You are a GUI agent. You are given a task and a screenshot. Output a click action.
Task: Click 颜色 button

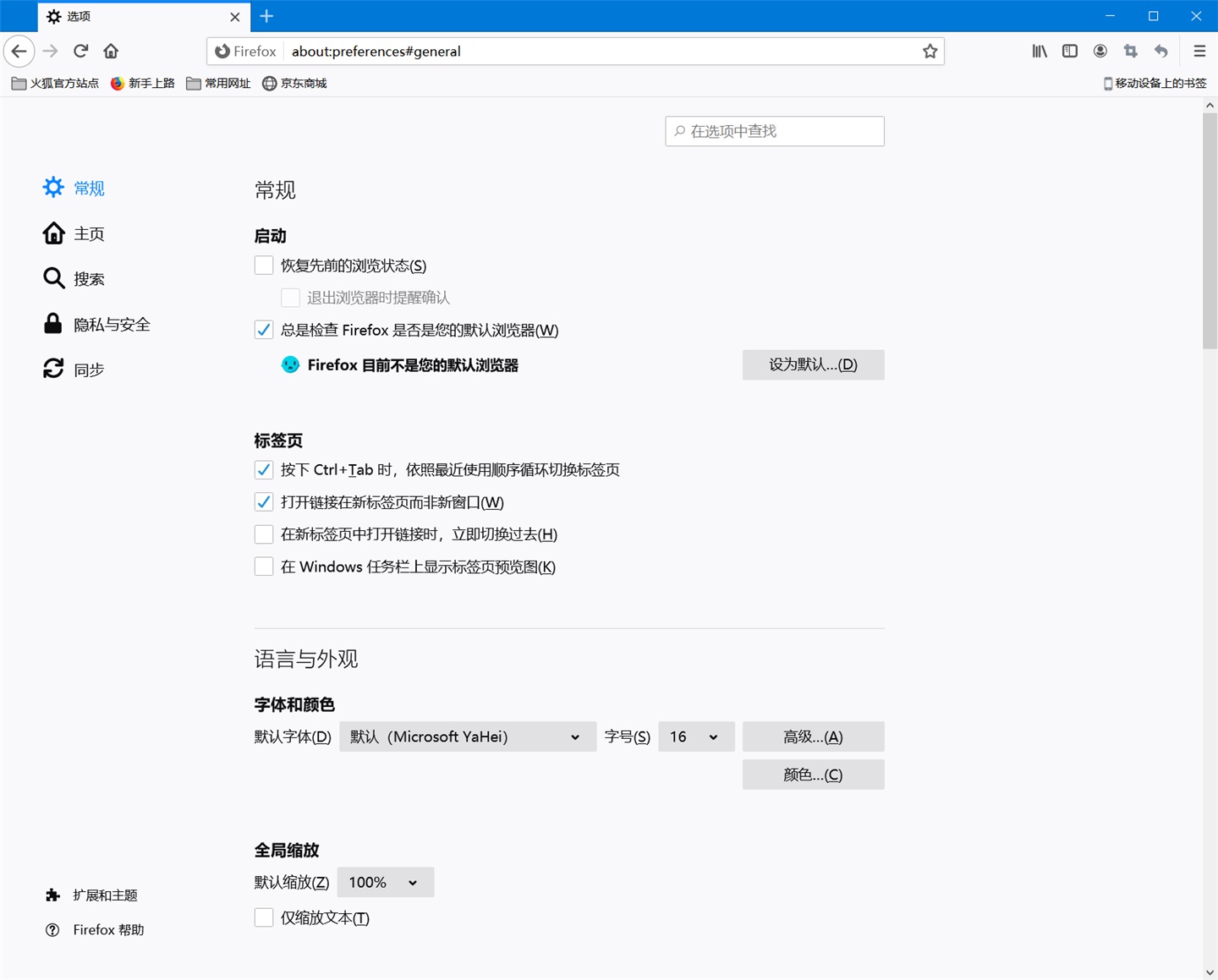[x=813, y=775]
